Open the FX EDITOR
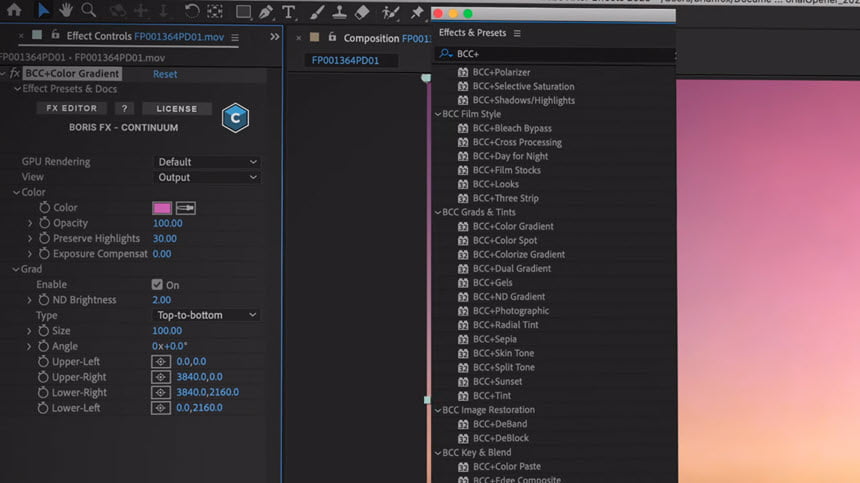Viewport: 860px width, 483px height. point(71,108)
